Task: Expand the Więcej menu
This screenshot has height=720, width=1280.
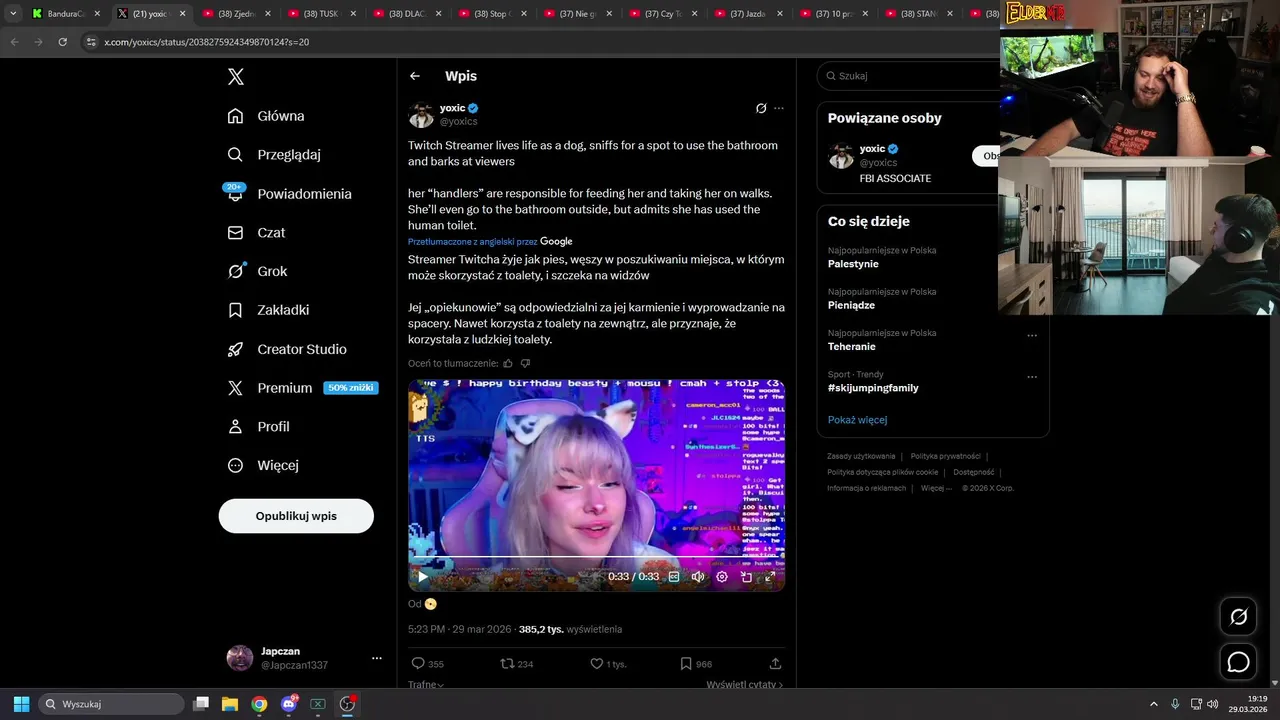Action: pos(263,465)
